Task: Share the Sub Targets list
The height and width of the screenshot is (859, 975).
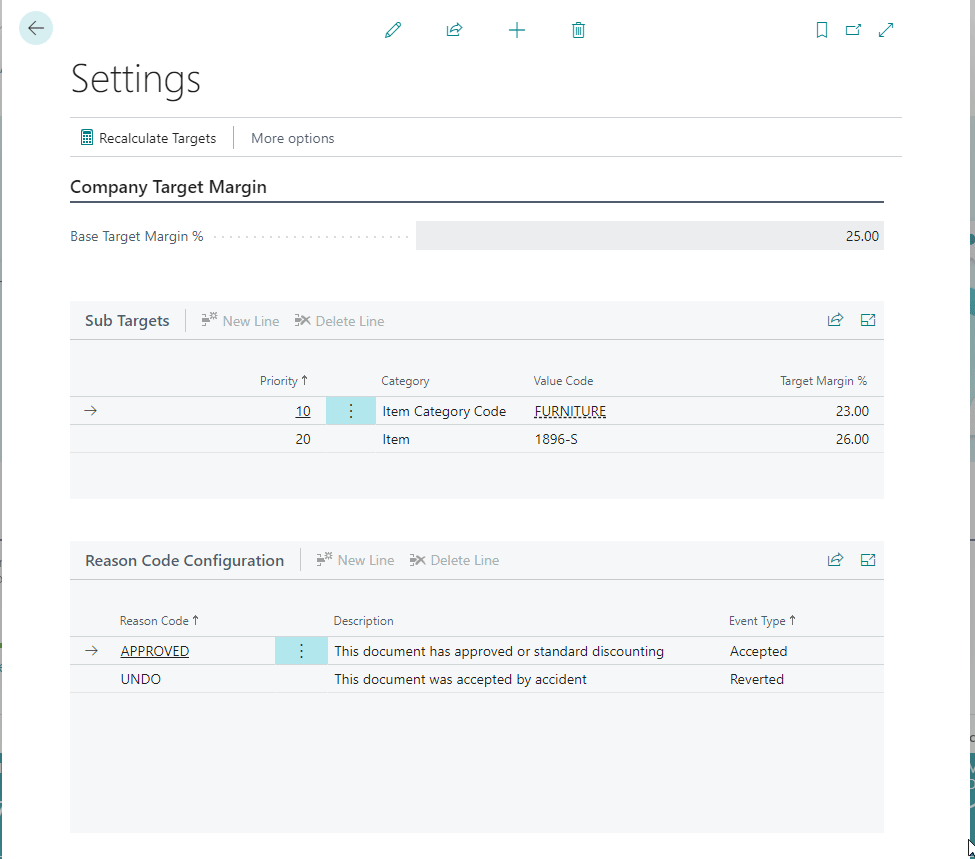Action: (835, 320)
